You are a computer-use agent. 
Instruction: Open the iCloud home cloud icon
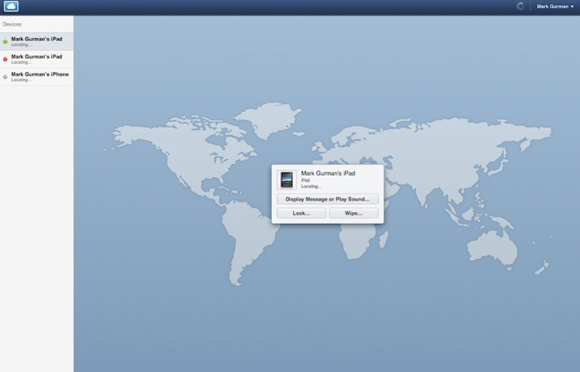pos(11,6)
